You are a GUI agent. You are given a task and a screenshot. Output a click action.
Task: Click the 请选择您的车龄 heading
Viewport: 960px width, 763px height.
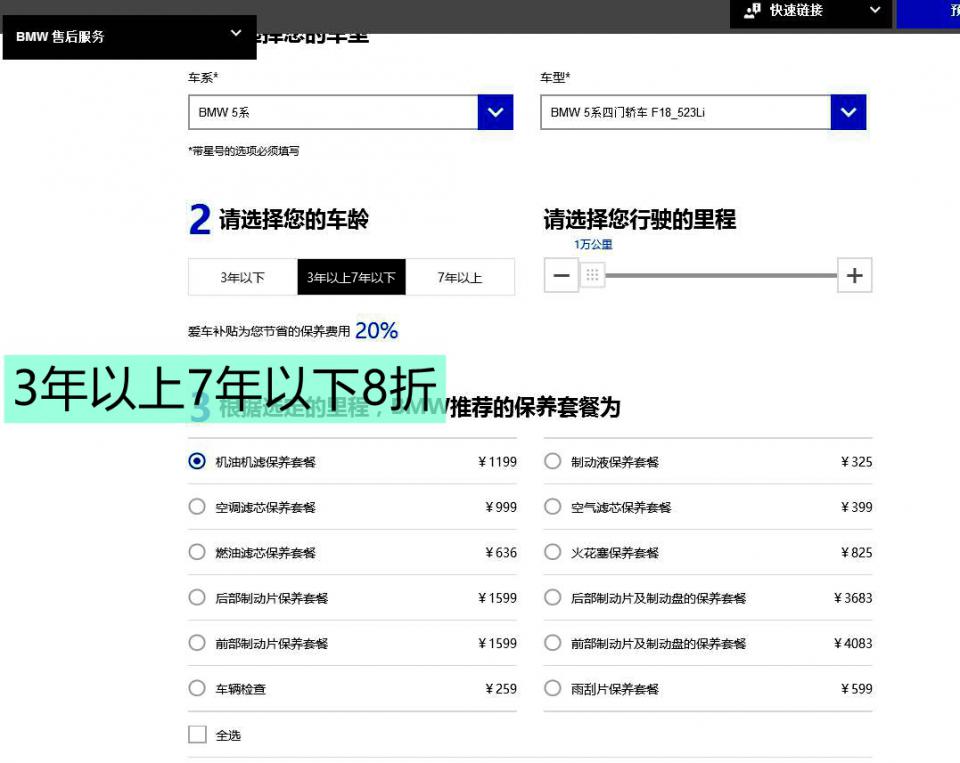point(294,219)
